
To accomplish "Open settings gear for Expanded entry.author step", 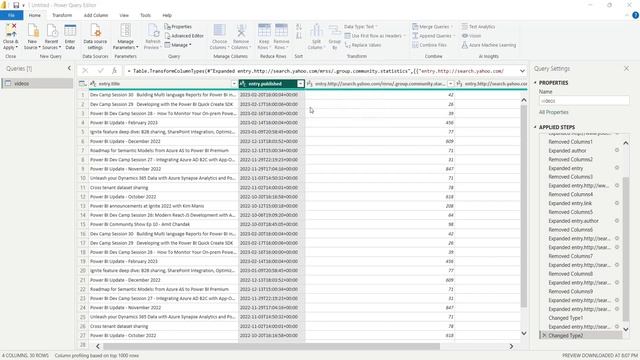I will tap(617, 221).
